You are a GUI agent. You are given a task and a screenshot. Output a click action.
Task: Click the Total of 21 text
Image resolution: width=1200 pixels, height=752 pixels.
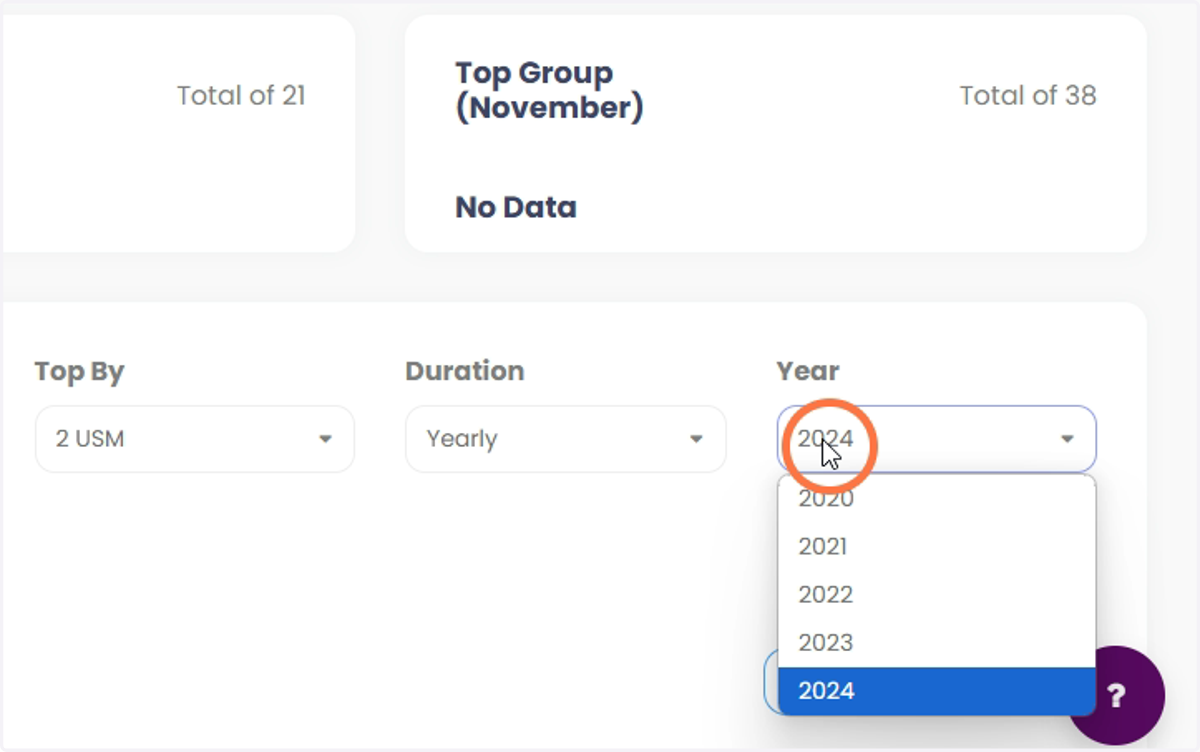(x=241, y=95)
